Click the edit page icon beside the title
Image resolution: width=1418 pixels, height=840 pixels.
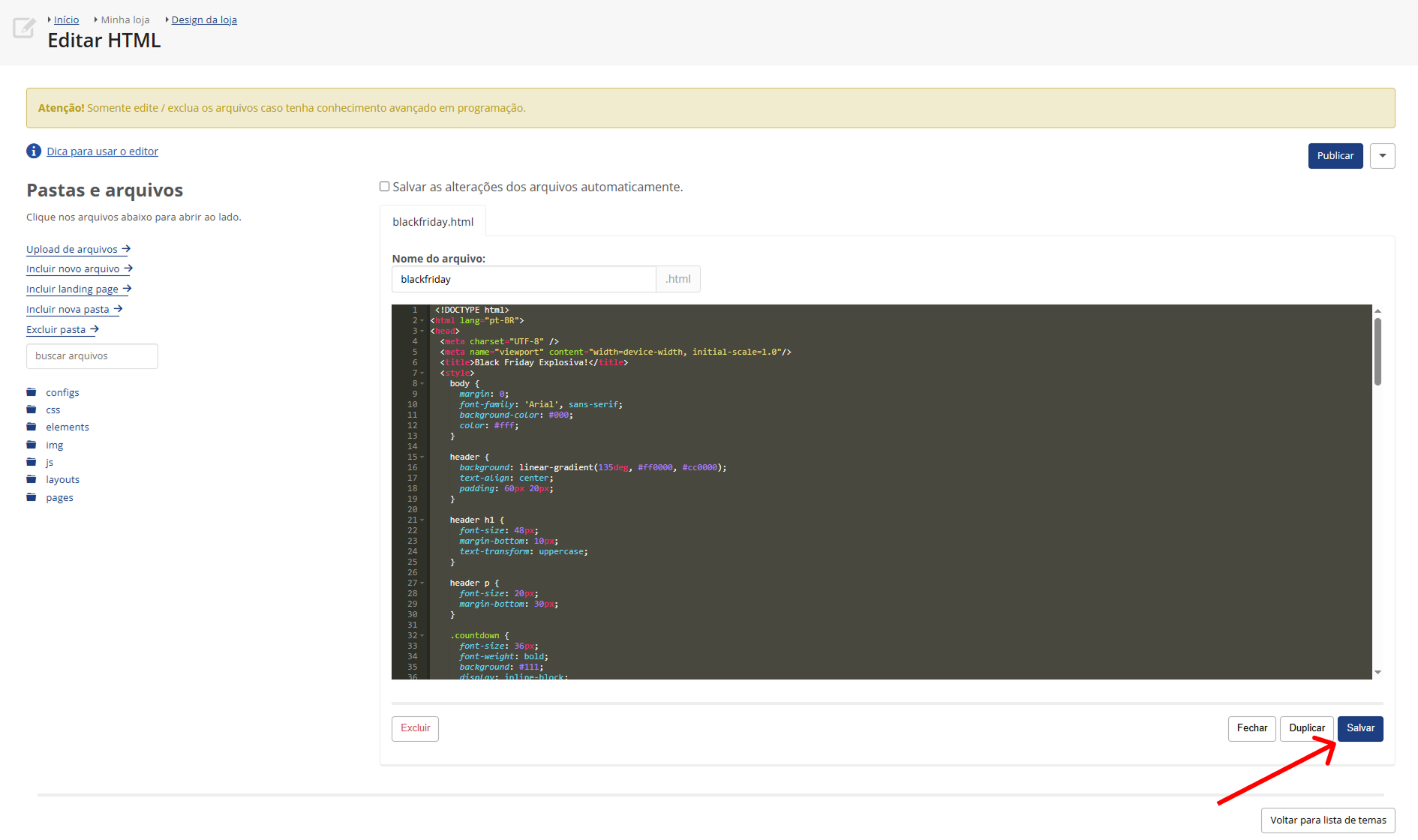[24, 28]
